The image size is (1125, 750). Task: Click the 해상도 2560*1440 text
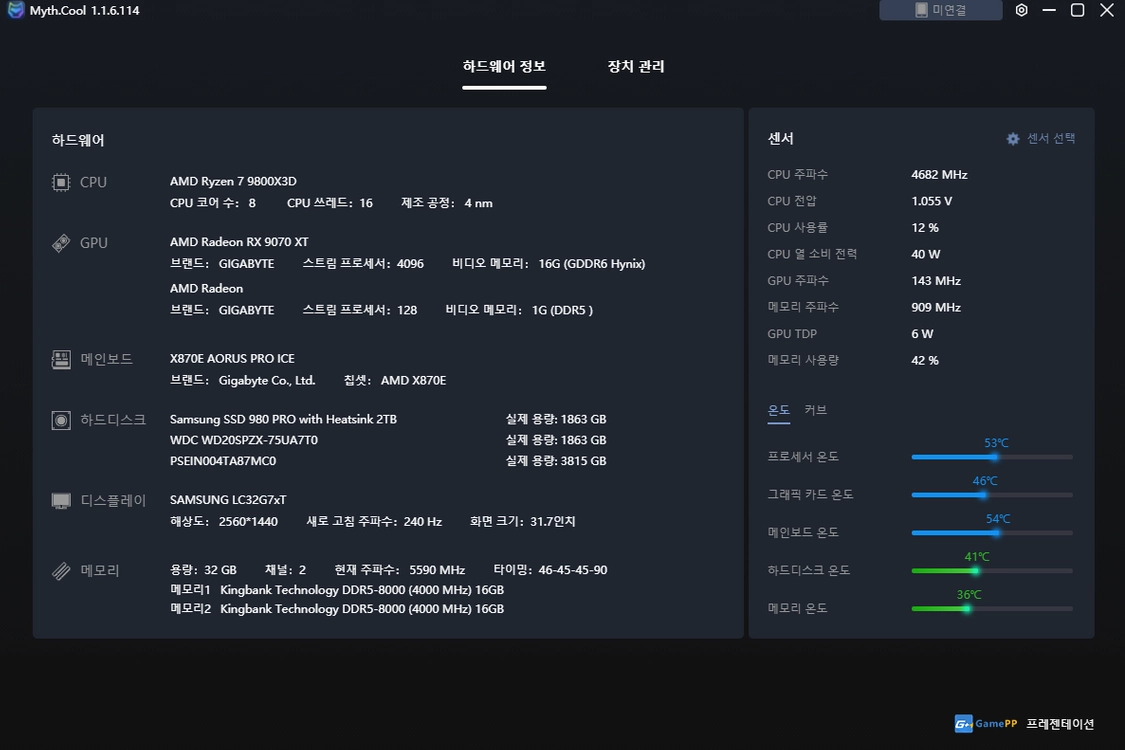point(224,522)
